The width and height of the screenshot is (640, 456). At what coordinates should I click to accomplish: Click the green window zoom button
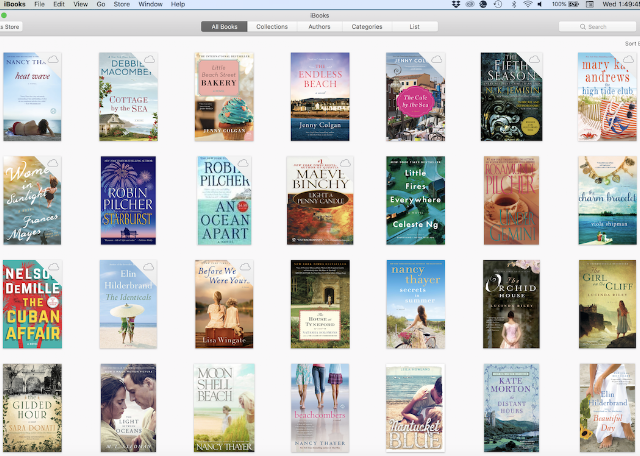click(4, 15)
